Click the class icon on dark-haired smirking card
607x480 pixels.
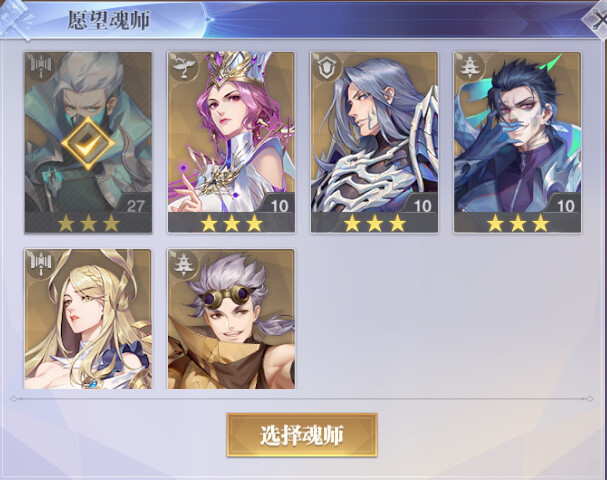pyautogui.click(x=470, y=67)
